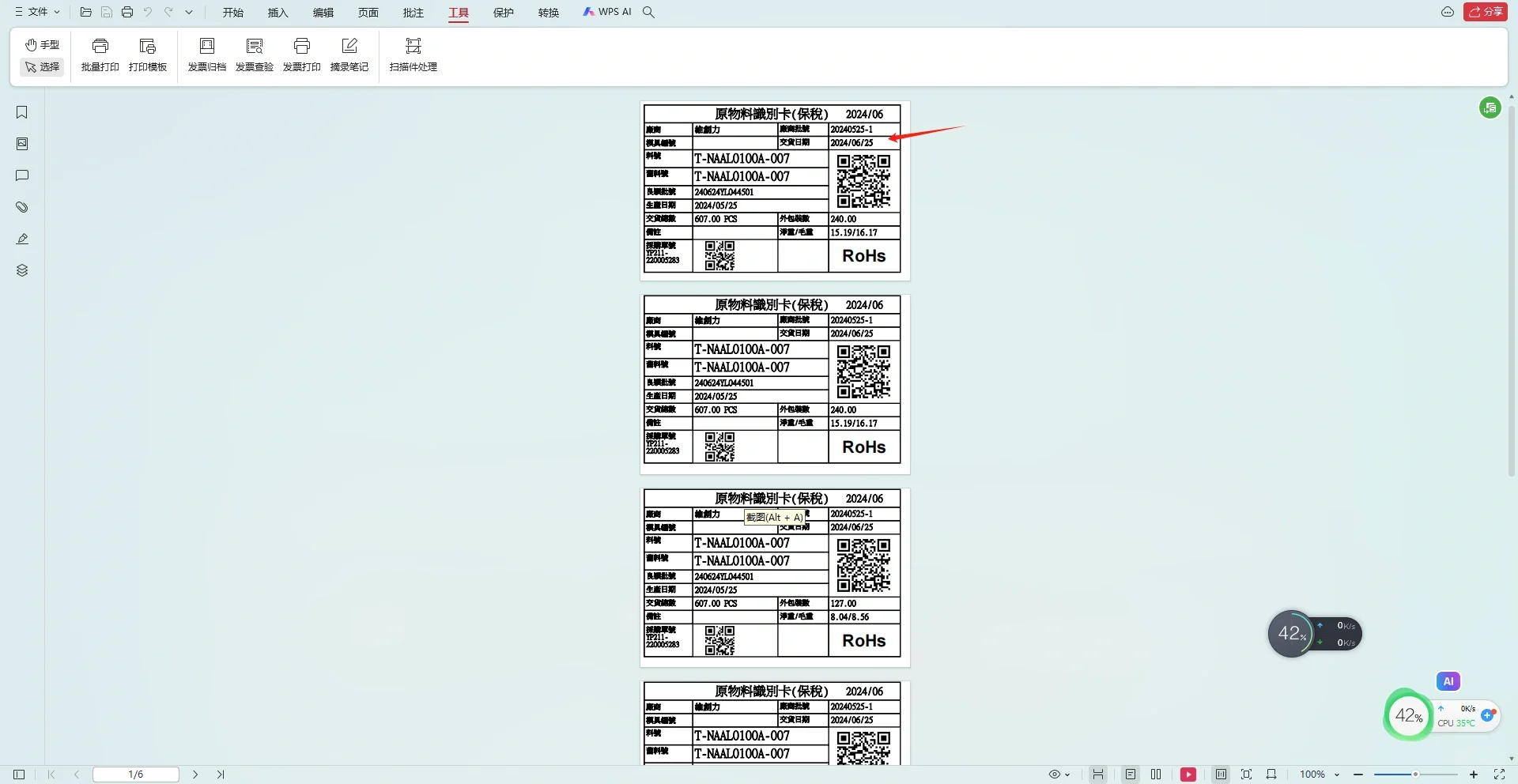
Task: Expand the quick access toolbar dropdown
Action: coord(189,12)
